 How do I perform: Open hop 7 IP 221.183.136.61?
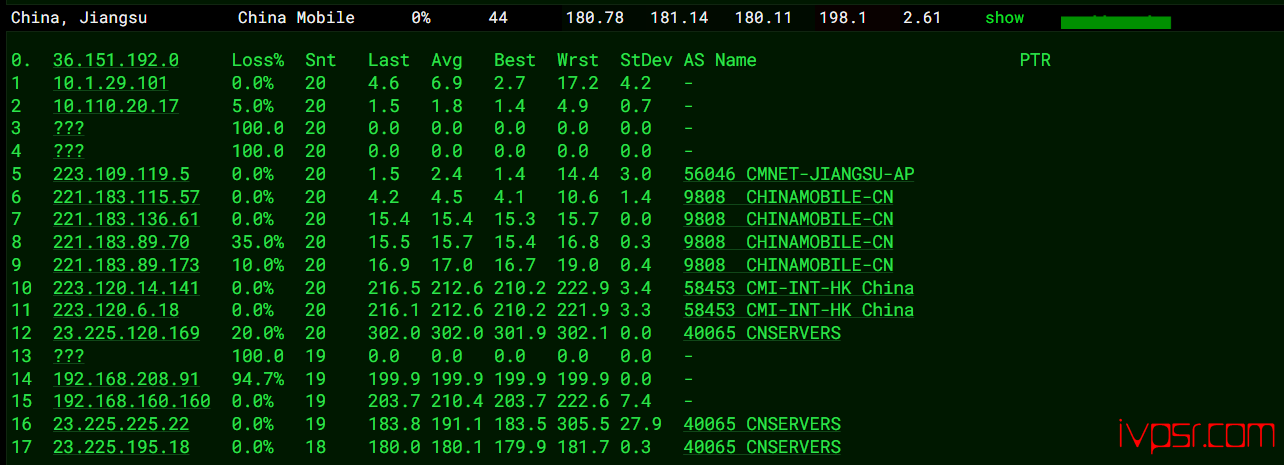[126, 219]
